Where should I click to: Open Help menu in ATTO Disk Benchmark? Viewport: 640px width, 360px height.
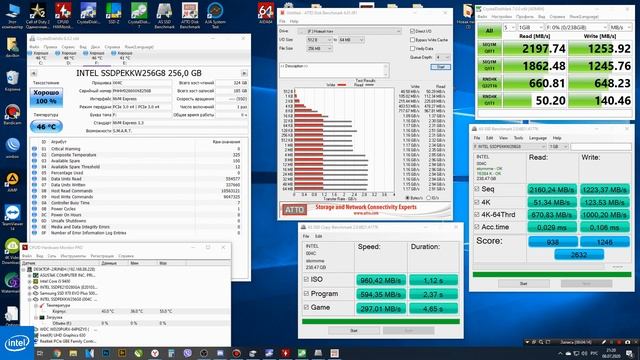pos(294,21)
